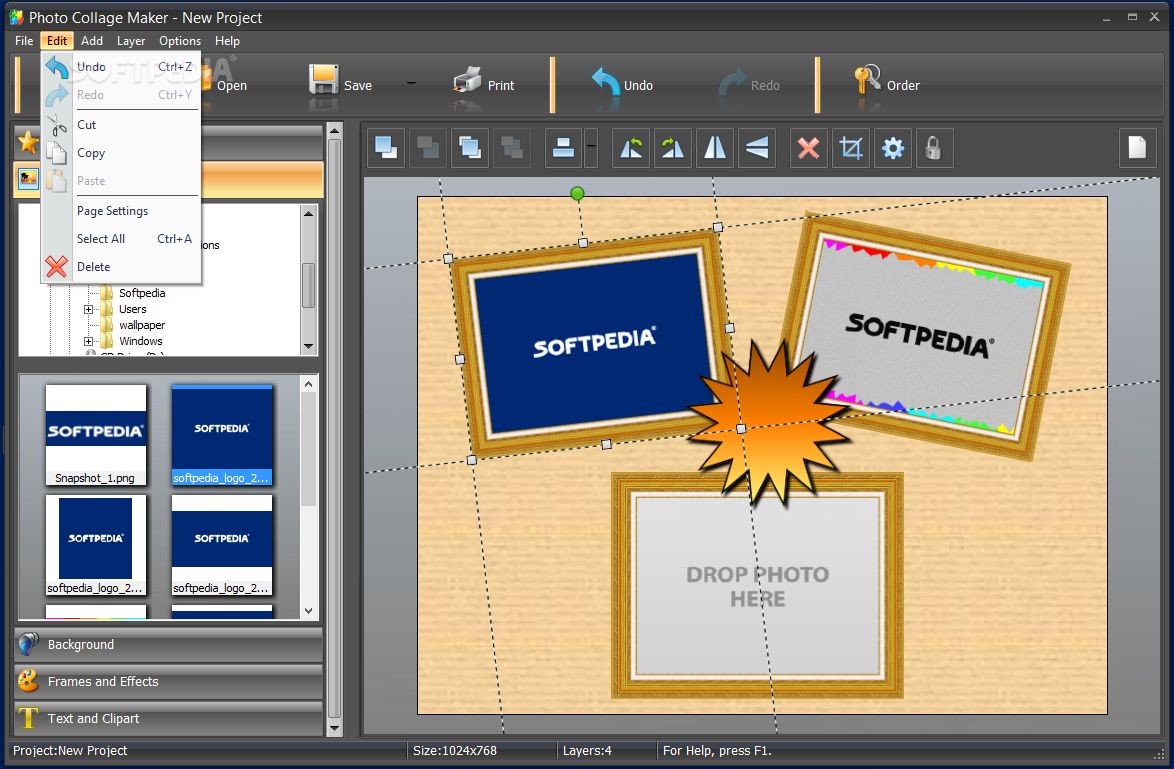Click the new blank page icon
This screenshot has height=769, width=1174.
[x=1137, y=148]
